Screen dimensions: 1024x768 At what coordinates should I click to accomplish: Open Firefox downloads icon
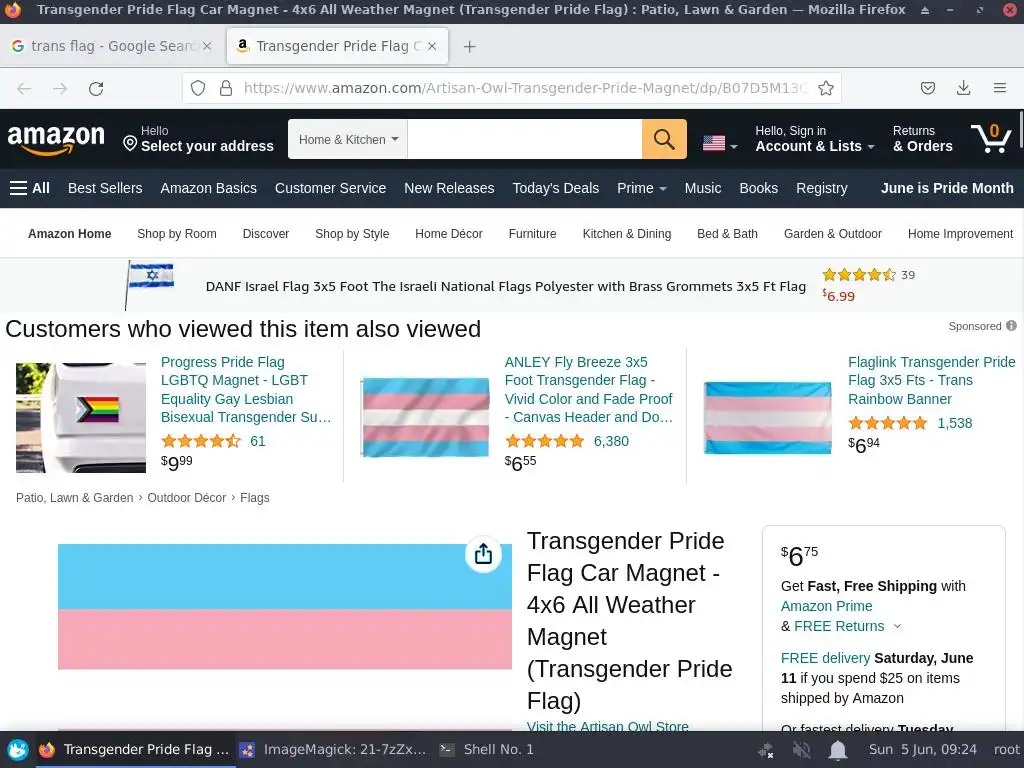point(963,88)
